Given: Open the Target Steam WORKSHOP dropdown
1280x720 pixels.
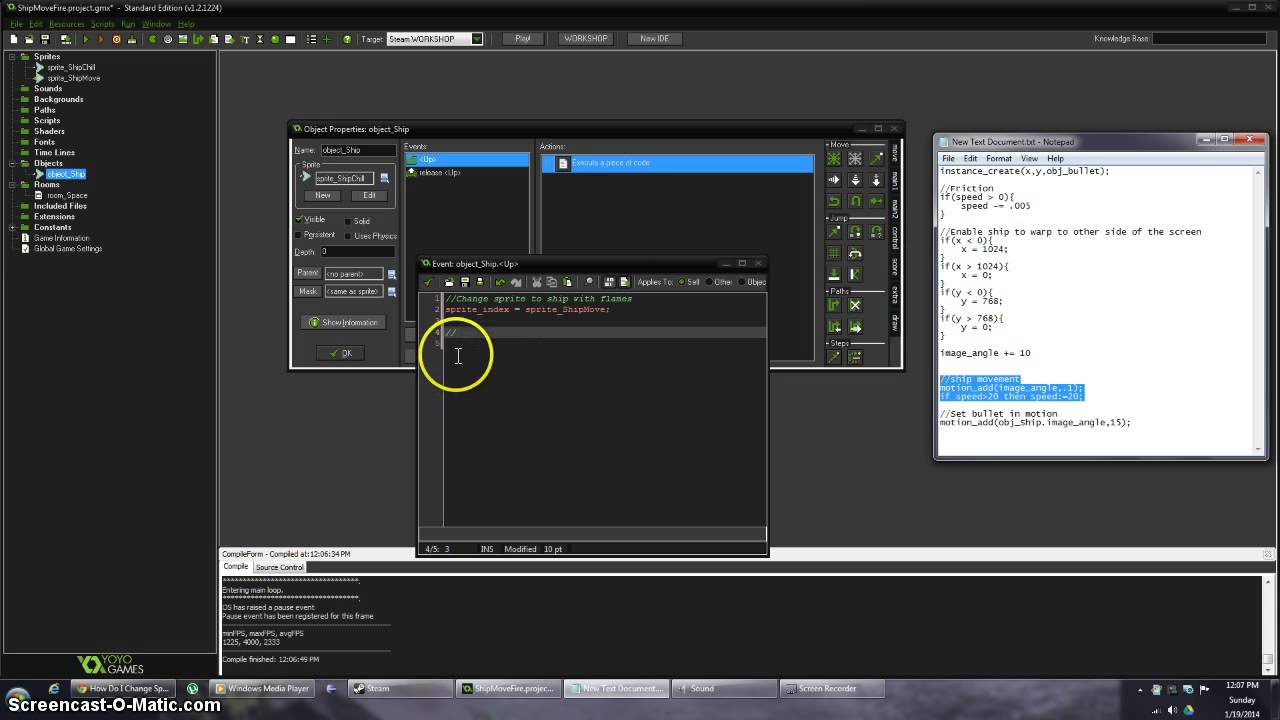Looking at the screenshot, I should tap(477, 39).
